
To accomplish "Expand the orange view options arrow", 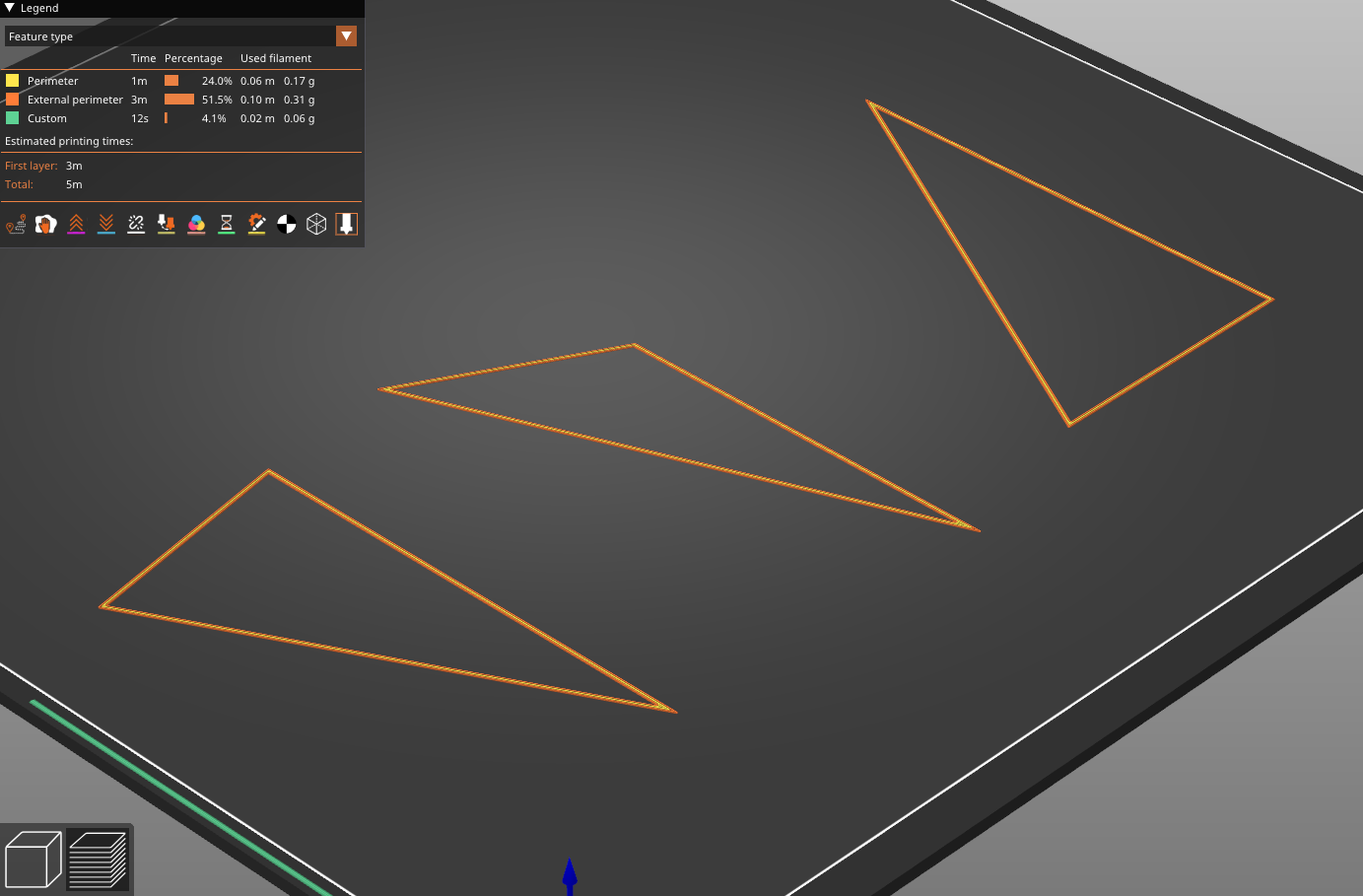I will point(346,35).
